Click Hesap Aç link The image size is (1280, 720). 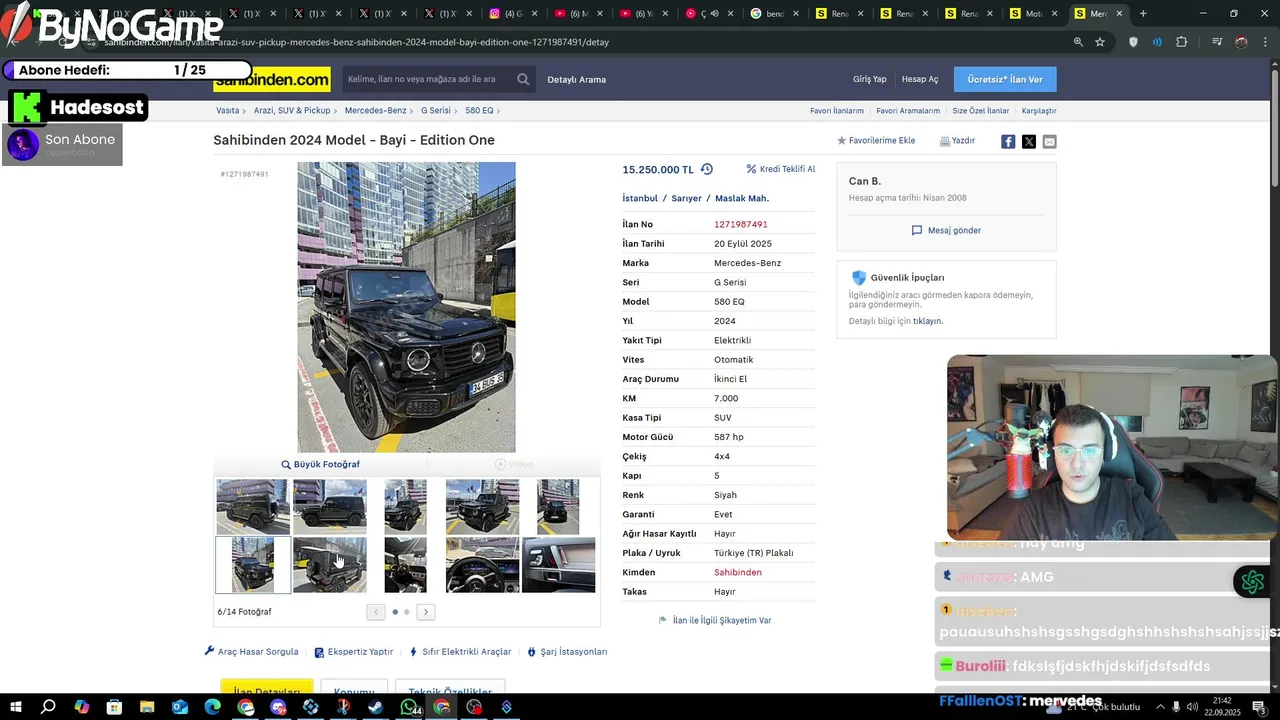click(x=920, y=79)
